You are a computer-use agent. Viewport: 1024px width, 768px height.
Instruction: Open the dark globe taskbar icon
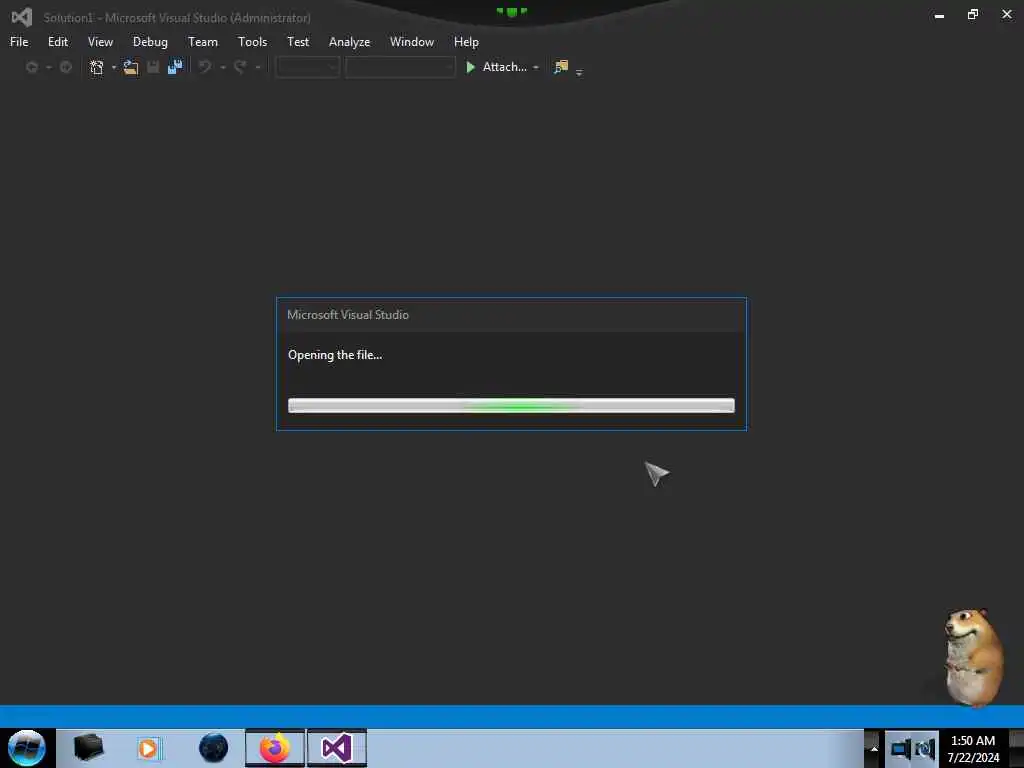214,748
